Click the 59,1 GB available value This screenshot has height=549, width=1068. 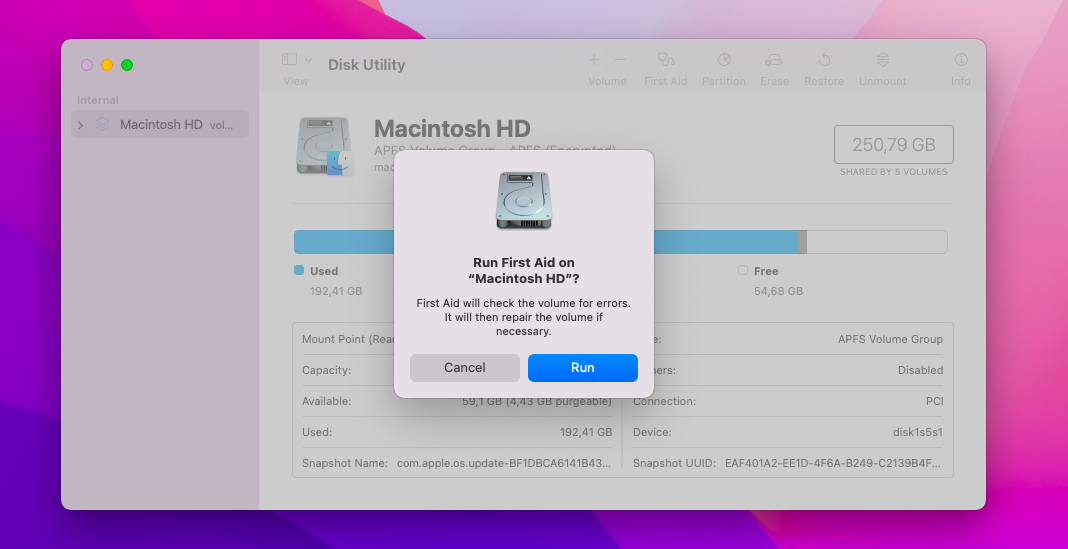pos(537,402)
